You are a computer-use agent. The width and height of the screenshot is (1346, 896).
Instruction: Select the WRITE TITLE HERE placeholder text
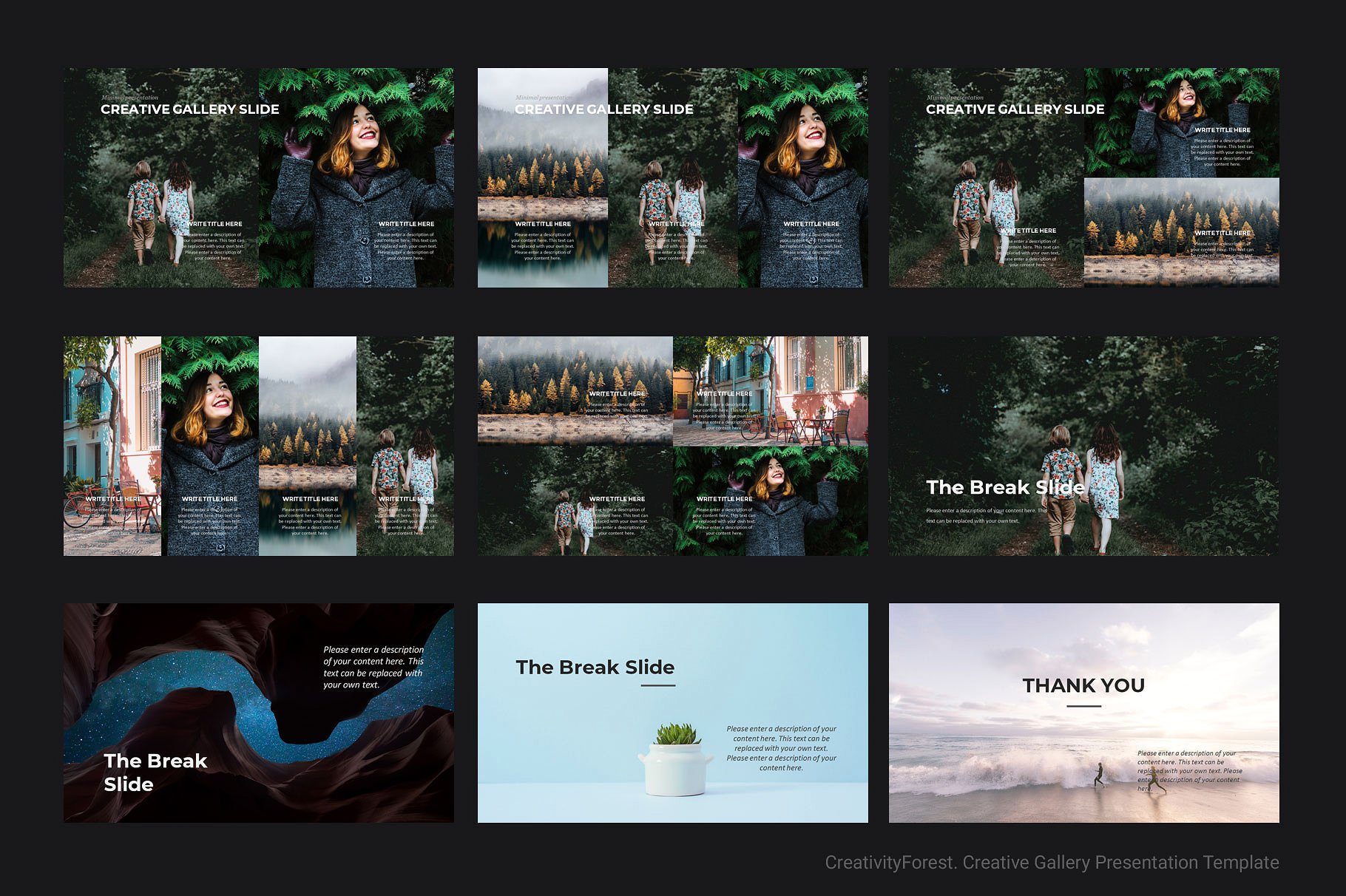[x=215, y=223]
